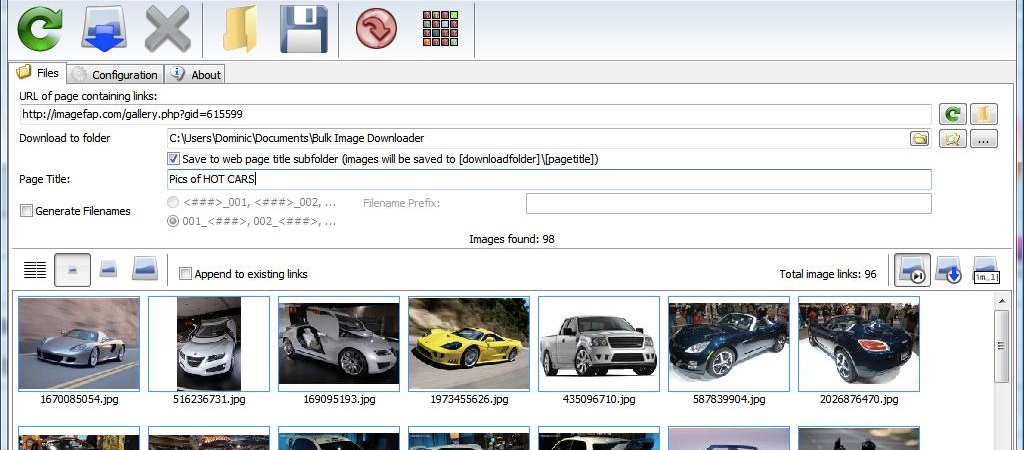Click the 'Total image links: 96' text
This screenshot has width=1024, height=450.
(x=828, y=274)
